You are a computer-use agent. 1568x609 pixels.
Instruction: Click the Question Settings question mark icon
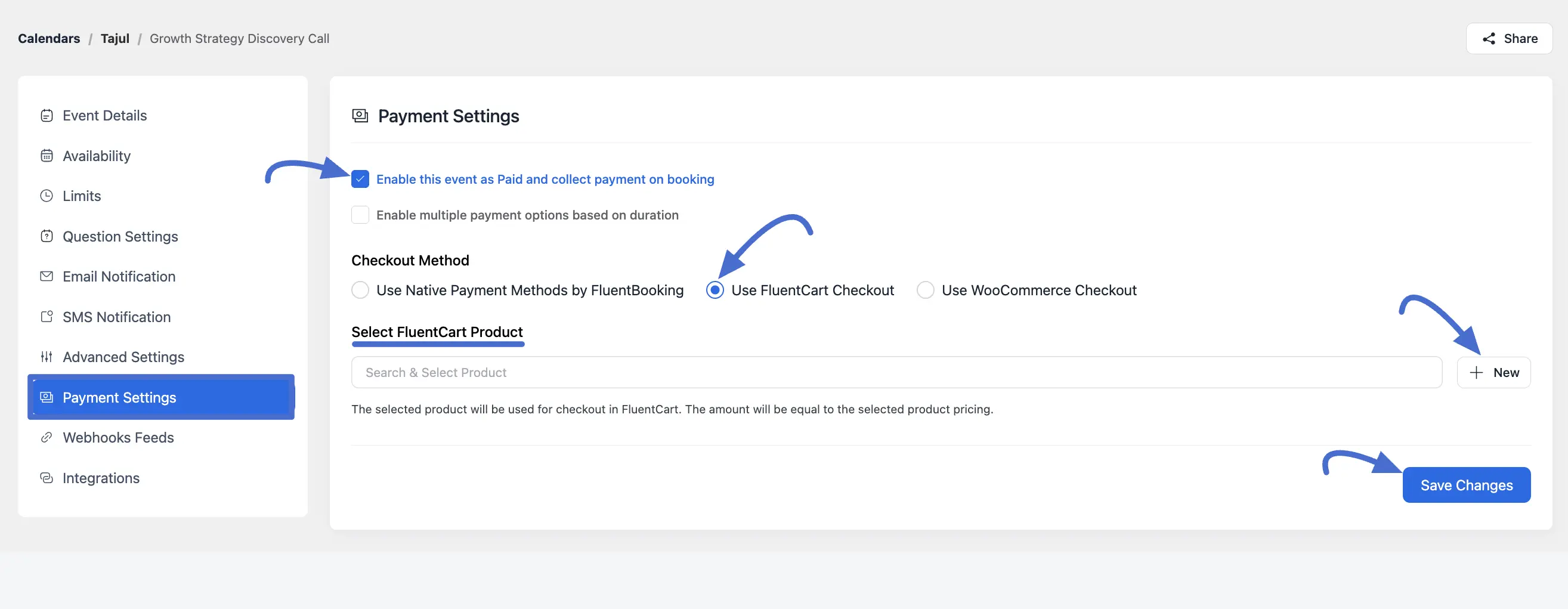point(48,236)
